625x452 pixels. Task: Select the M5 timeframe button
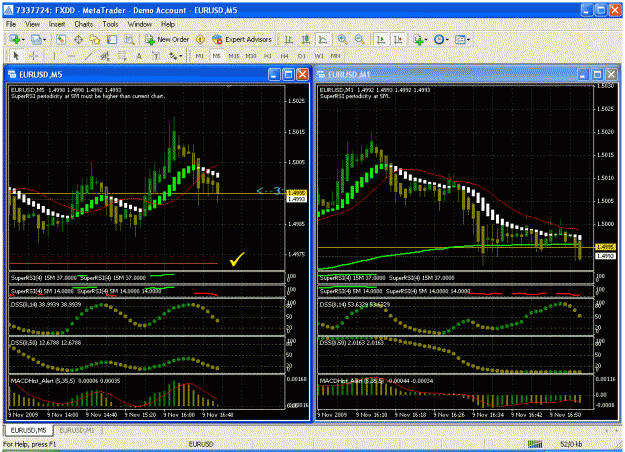[217, 56]
